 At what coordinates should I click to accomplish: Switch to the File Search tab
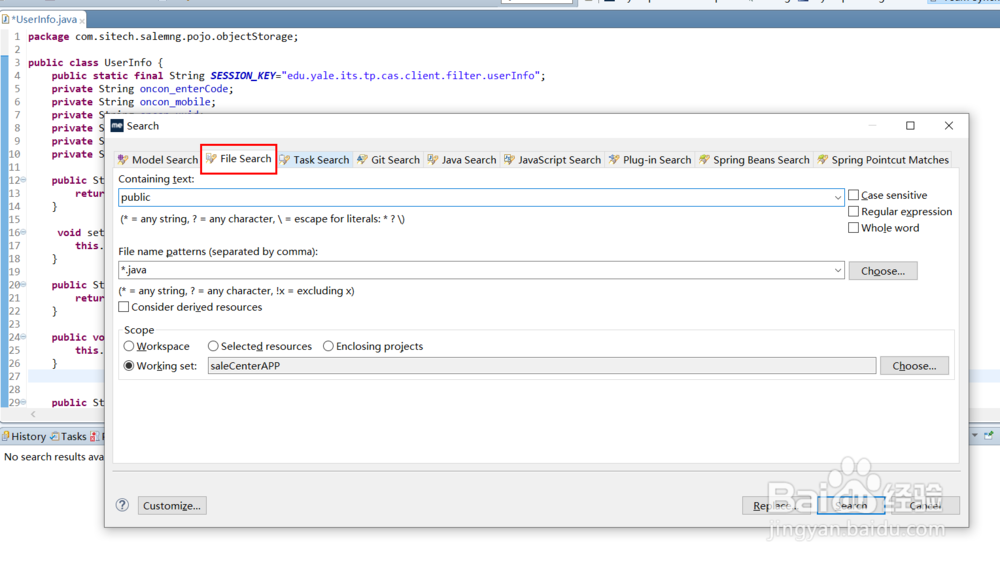coord(239,159)
